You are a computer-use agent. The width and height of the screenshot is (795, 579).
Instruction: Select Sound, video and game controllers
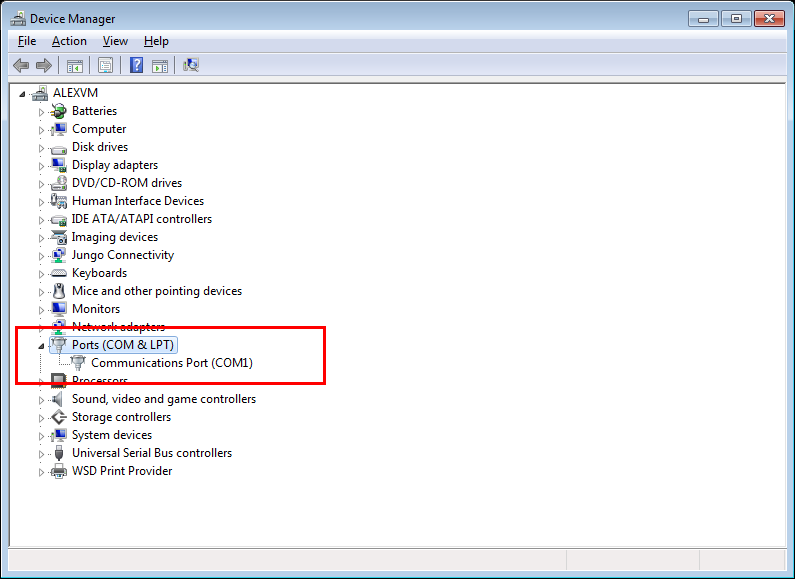click(x=163, y=399)
